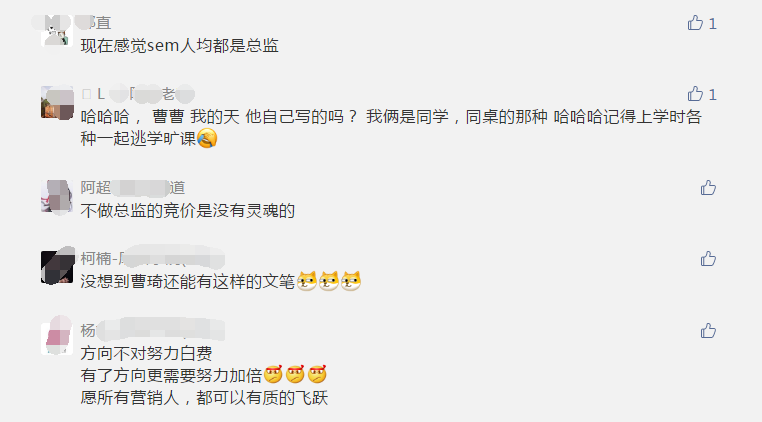This screenshot has width=762, height=422.
Task: Open profile name starting with 柯楠
Action: point(152,259)
